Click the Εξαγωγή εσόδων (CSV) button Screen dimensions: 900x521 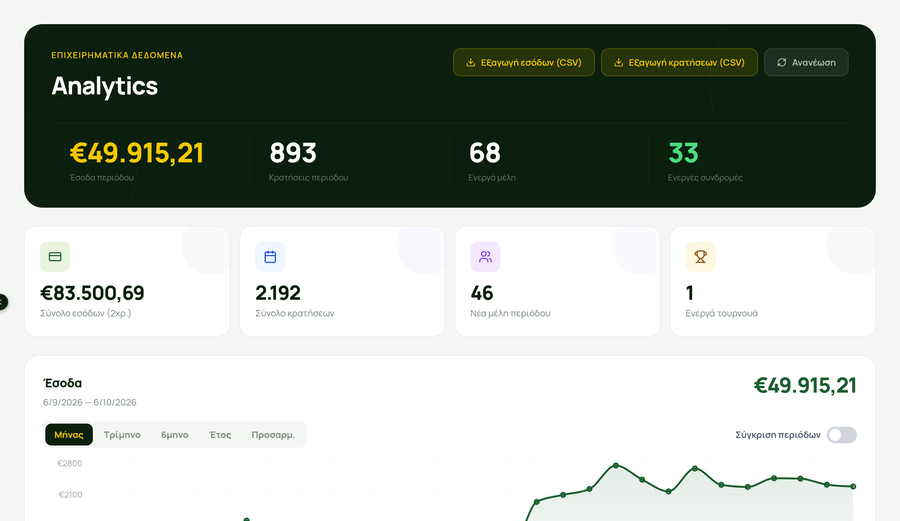click(x=523, y=63)
